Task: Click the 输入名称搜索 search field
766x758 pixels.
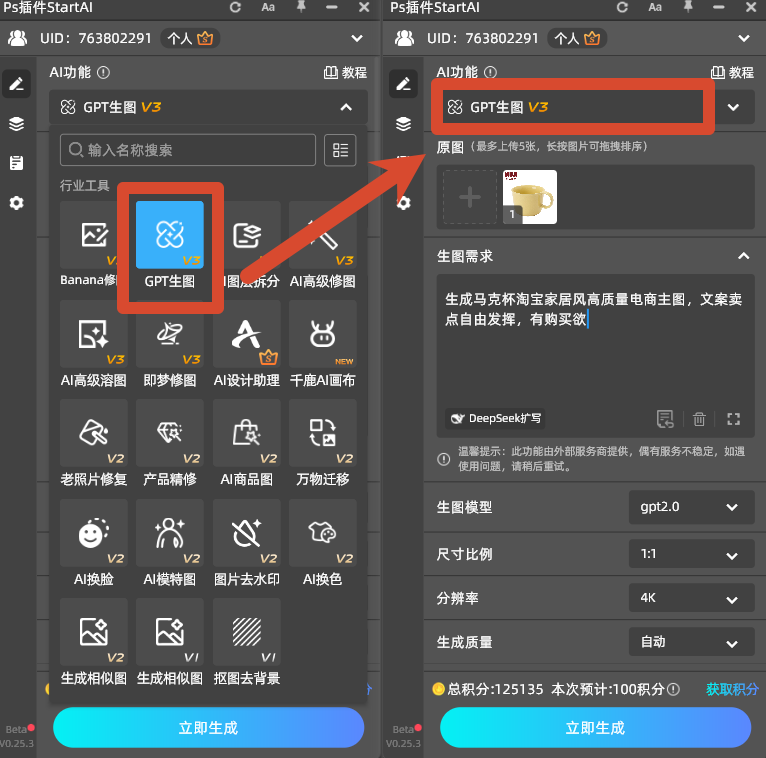Action: tap(188, 150)
